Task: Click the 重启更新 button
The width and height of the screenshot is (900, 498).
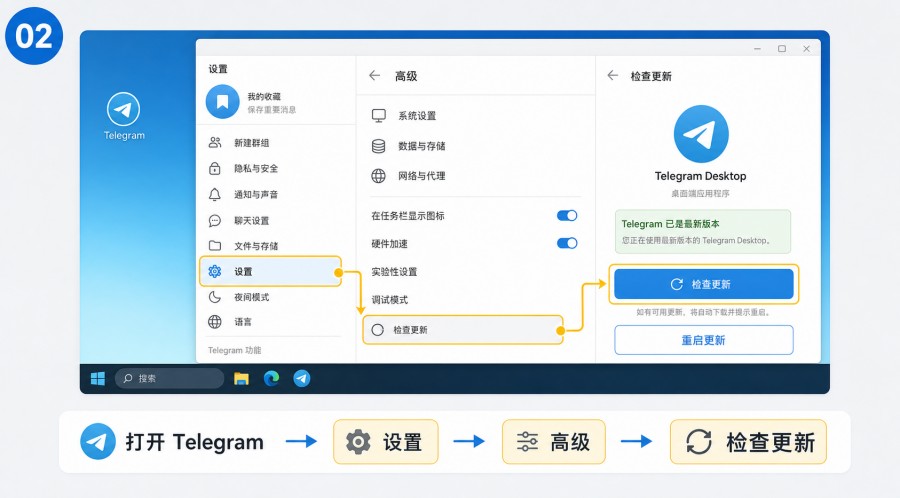Action: tap(704, 340)
